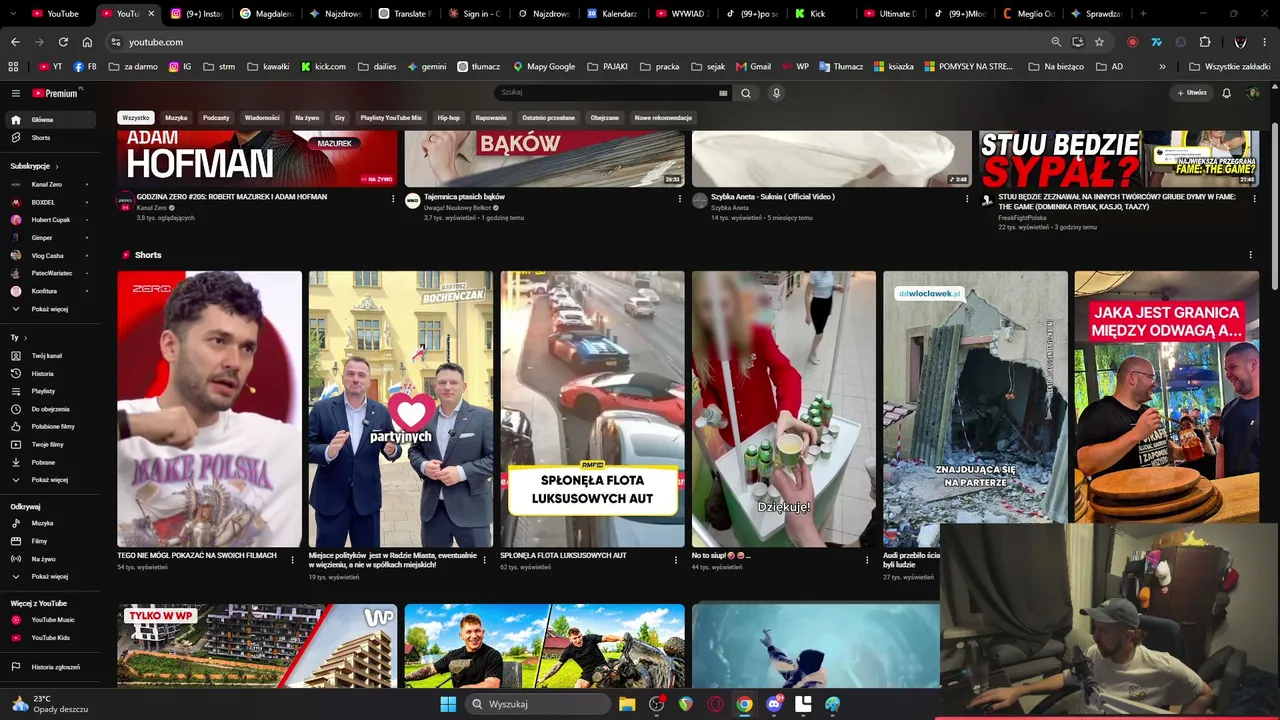Image resolution: width=1280 pixels, height=720 pixels.
Task: Select the Wszystko filter chip
Action: pos(135,118)
